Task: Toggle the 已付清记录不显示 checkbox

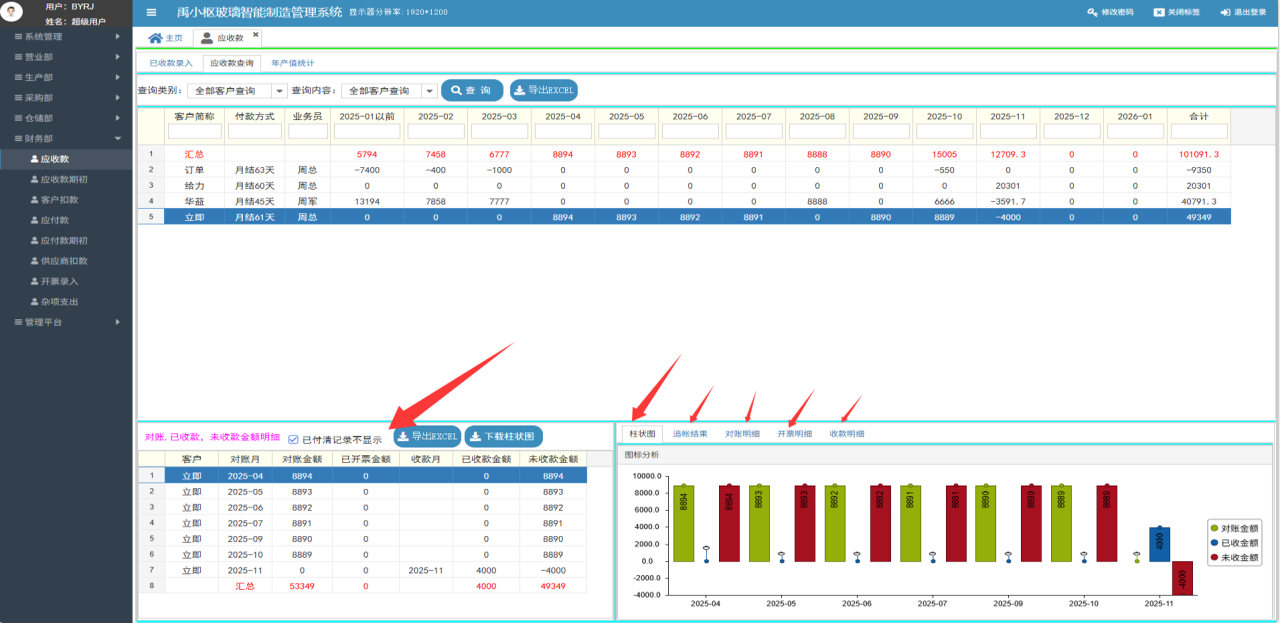Action: 293,439
